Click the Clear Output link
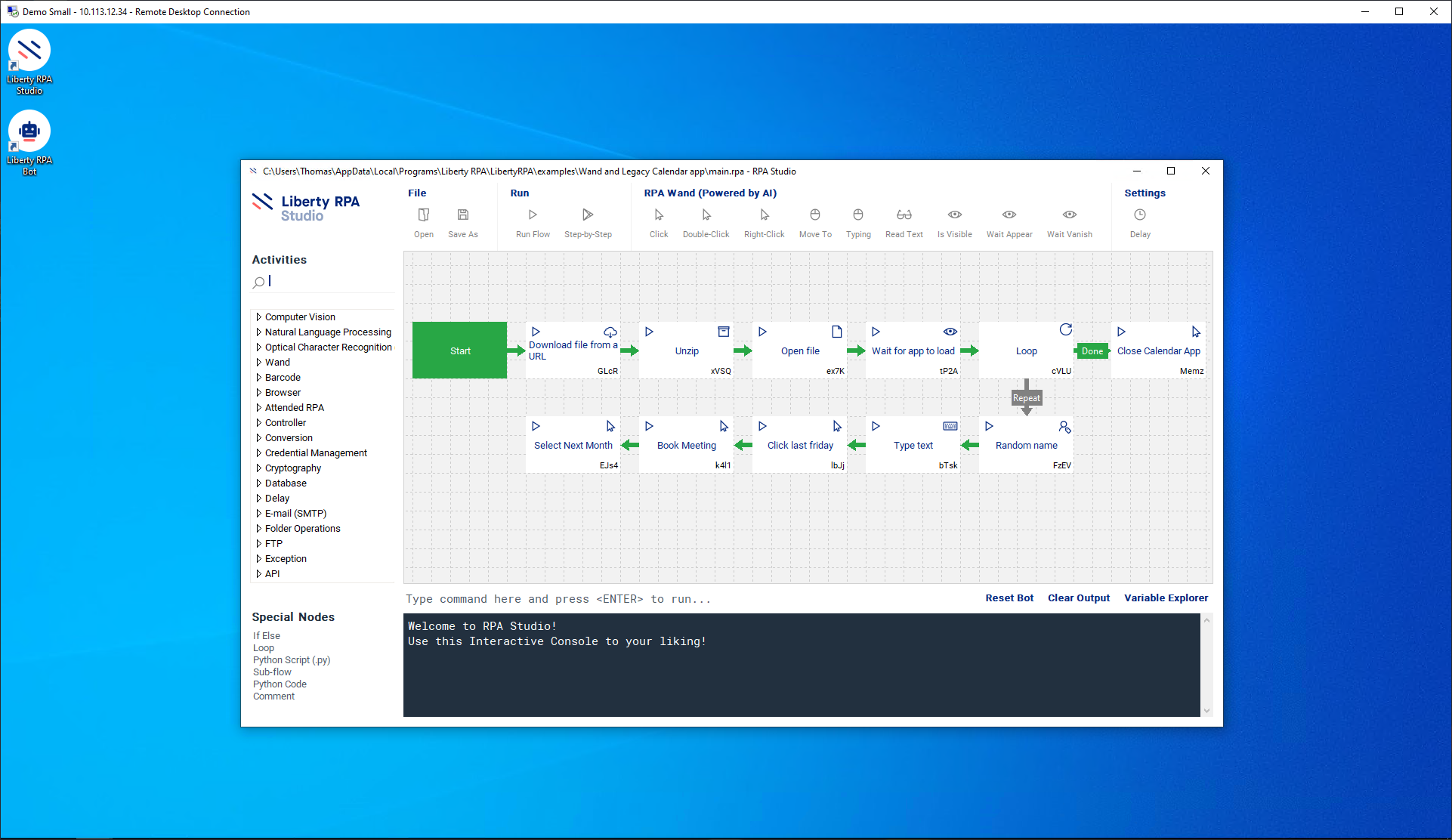The image size is (1452, 840). point(1078,598)
